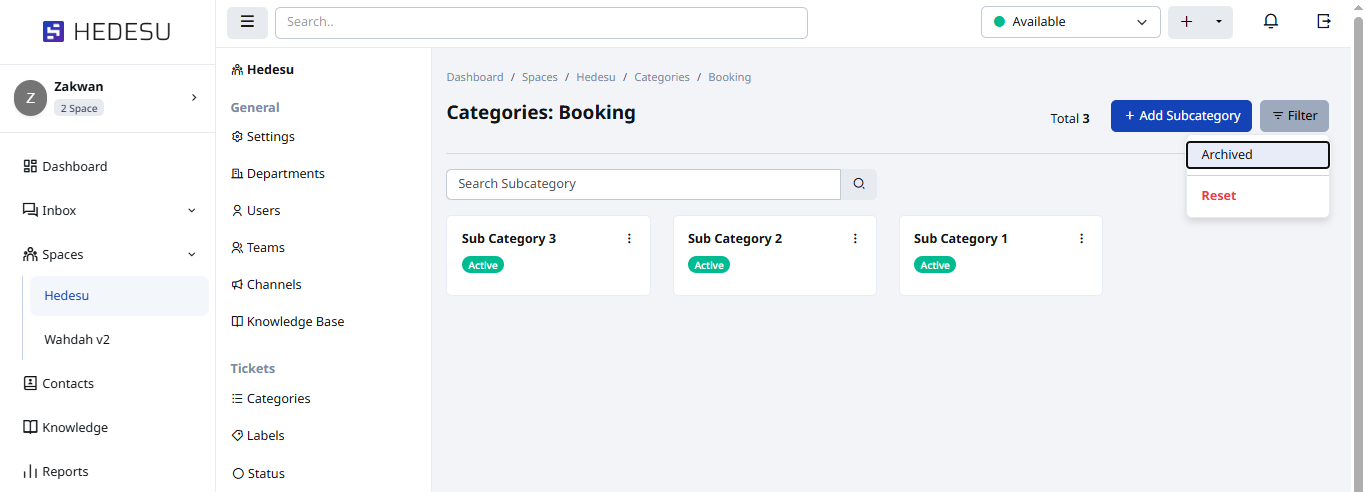Open Sub Category 2 three-dot menu

pyautogui.click(x=855, y=239)
